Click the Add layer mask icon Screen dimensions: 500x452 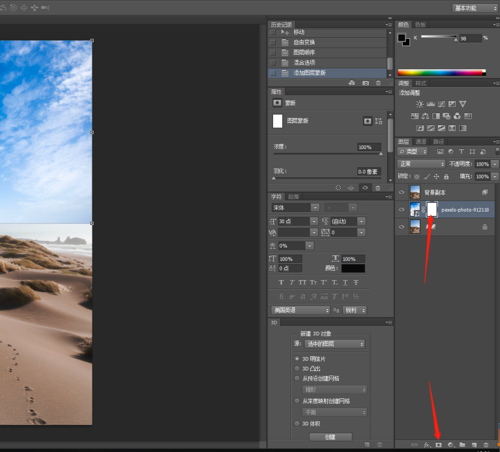439,445
